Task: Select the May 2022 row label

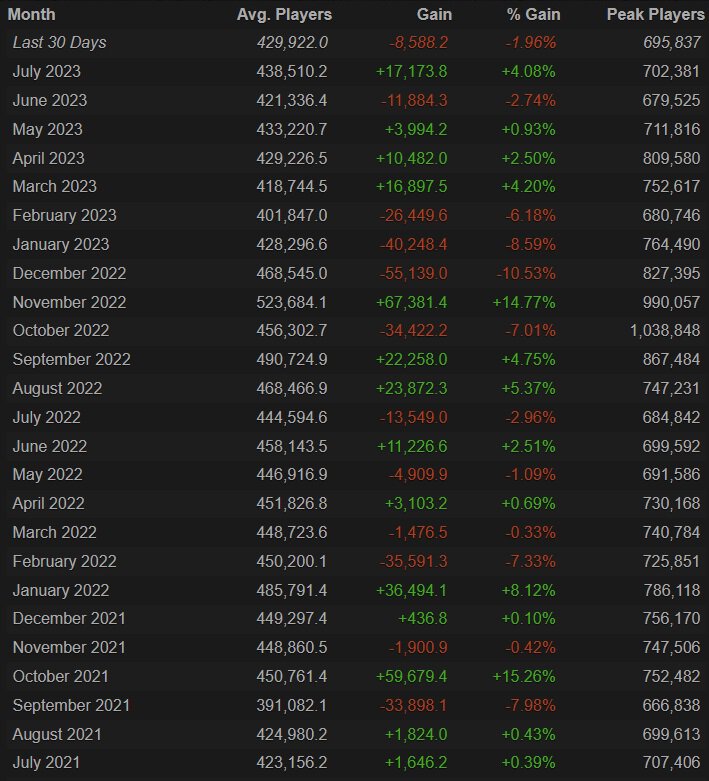Action: pyautogui.click(x=47, y=474)
